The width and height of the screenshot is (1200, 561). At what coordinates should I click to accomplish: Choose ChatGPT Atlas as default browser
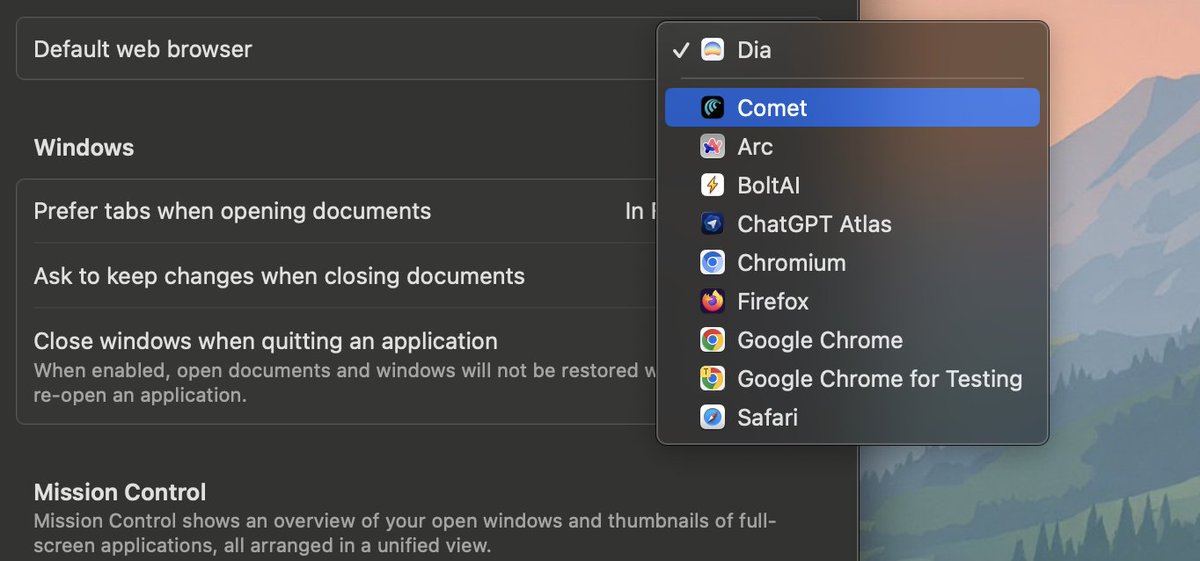pos(852,224)
